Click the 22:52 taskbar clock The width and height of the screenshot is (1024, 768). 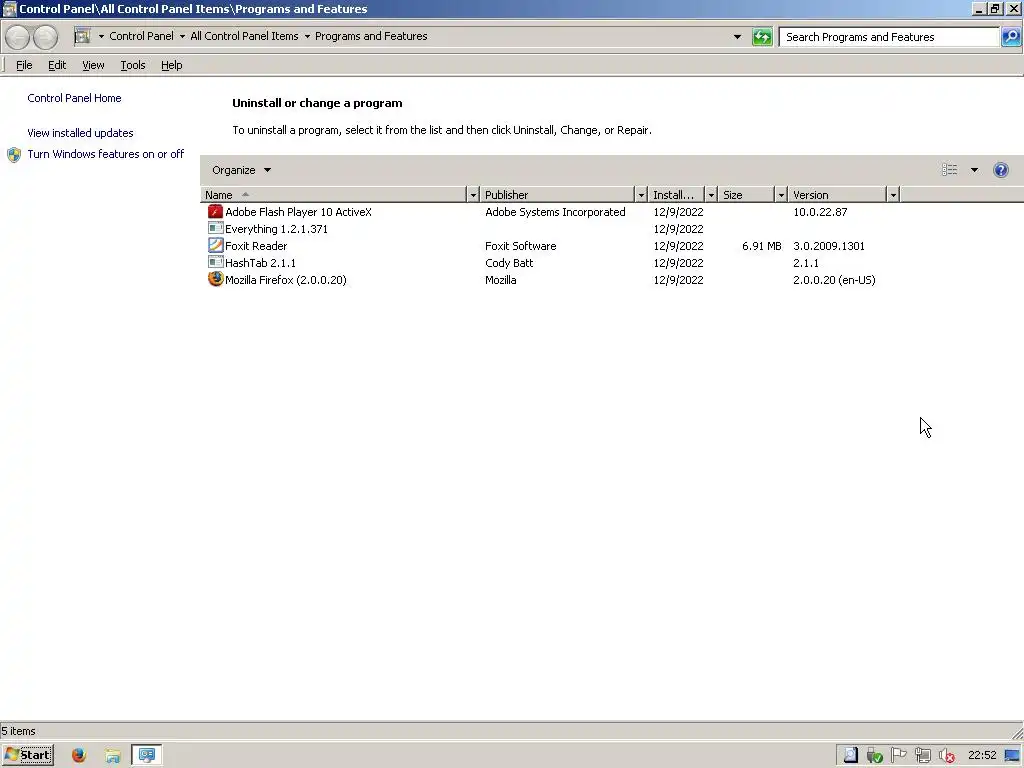point(982,756)
